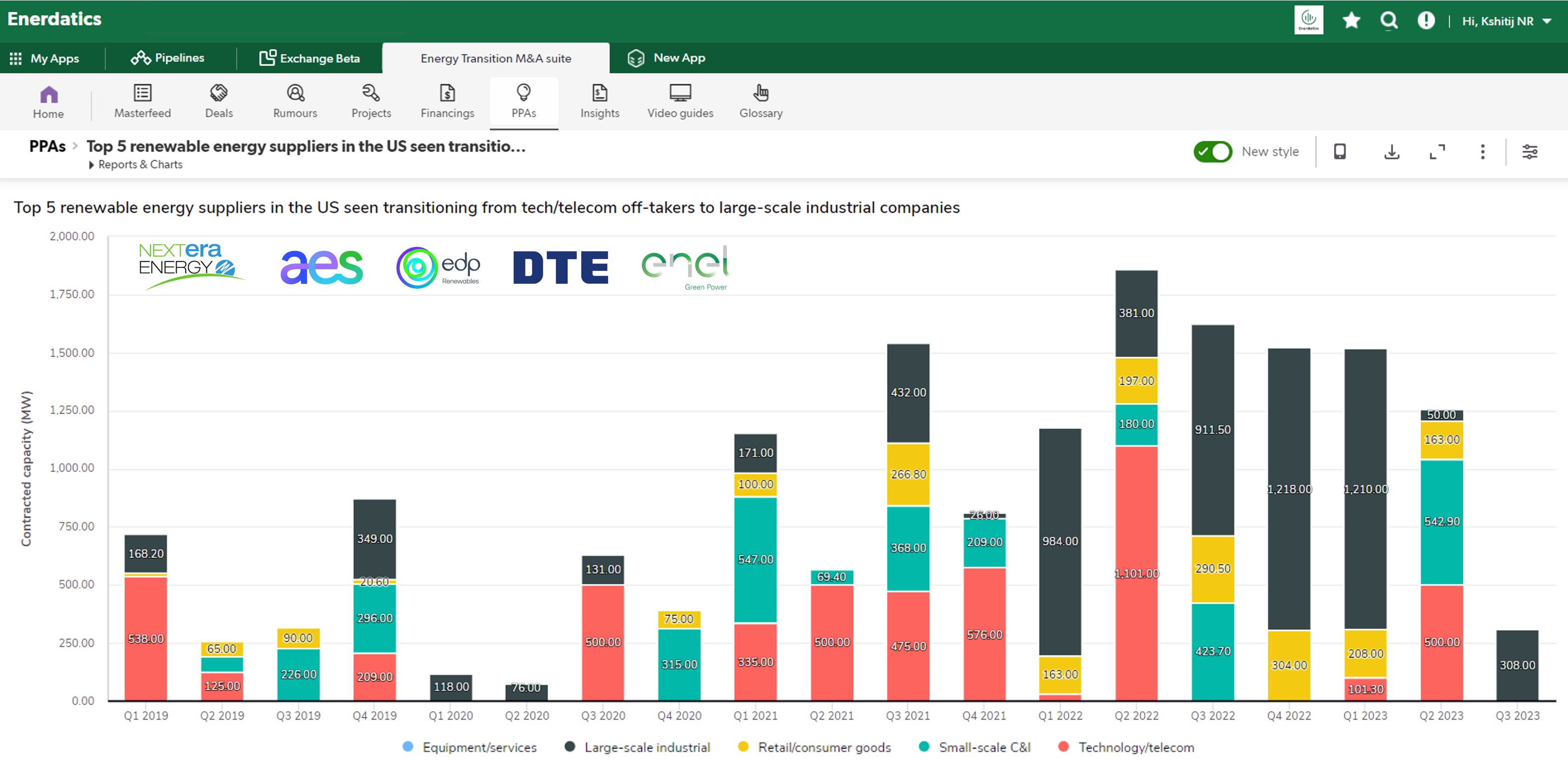Switch to Exchange Beta tab
Image resolution: width=1568 pixels, height=764 pixels.
(x=310, y=59)
